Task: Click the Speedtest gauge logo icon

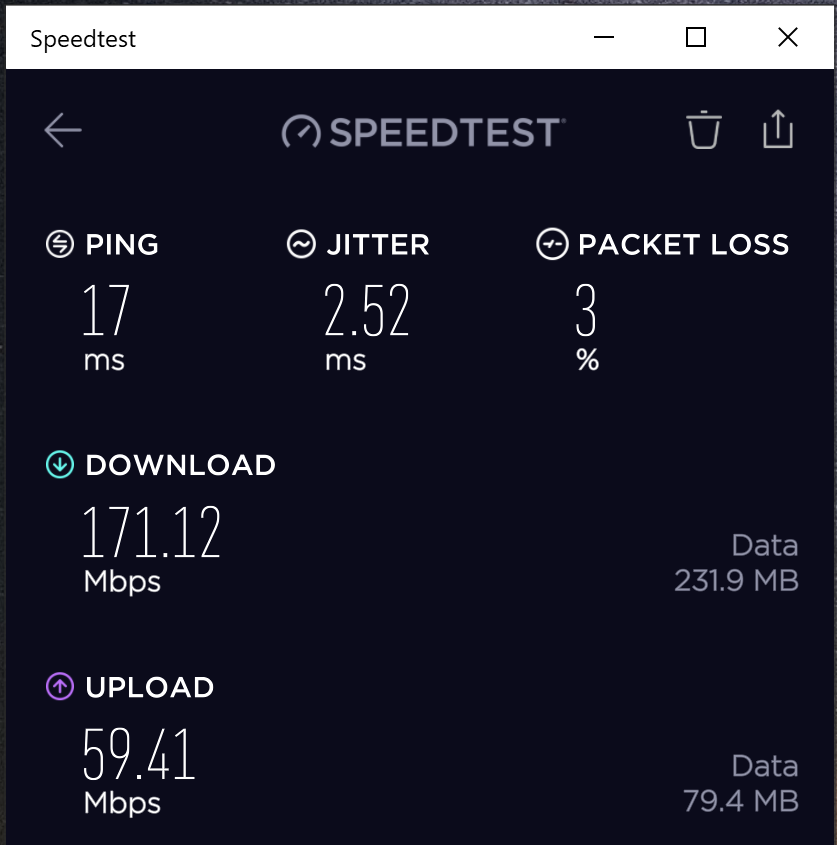Action: [x=301, y=132]
